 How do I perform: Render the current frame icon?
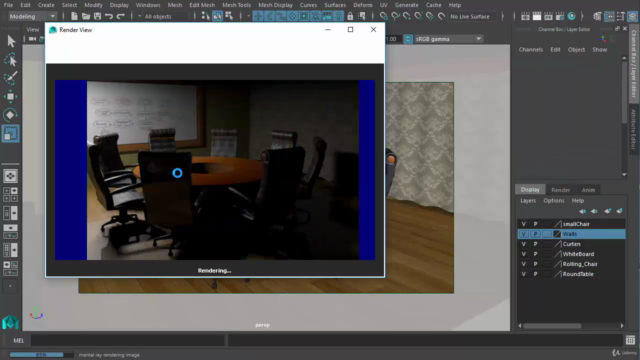(x=537, y=16)
